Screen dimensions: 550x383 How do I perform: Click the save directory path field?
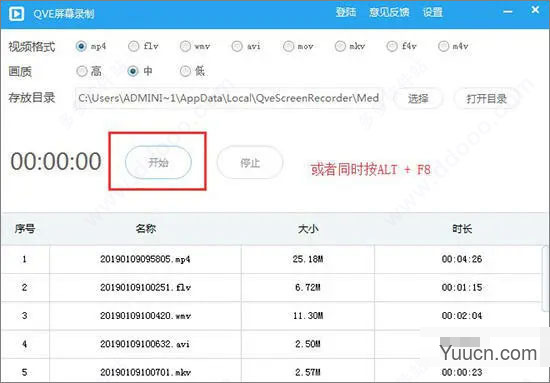pos(228,98)
